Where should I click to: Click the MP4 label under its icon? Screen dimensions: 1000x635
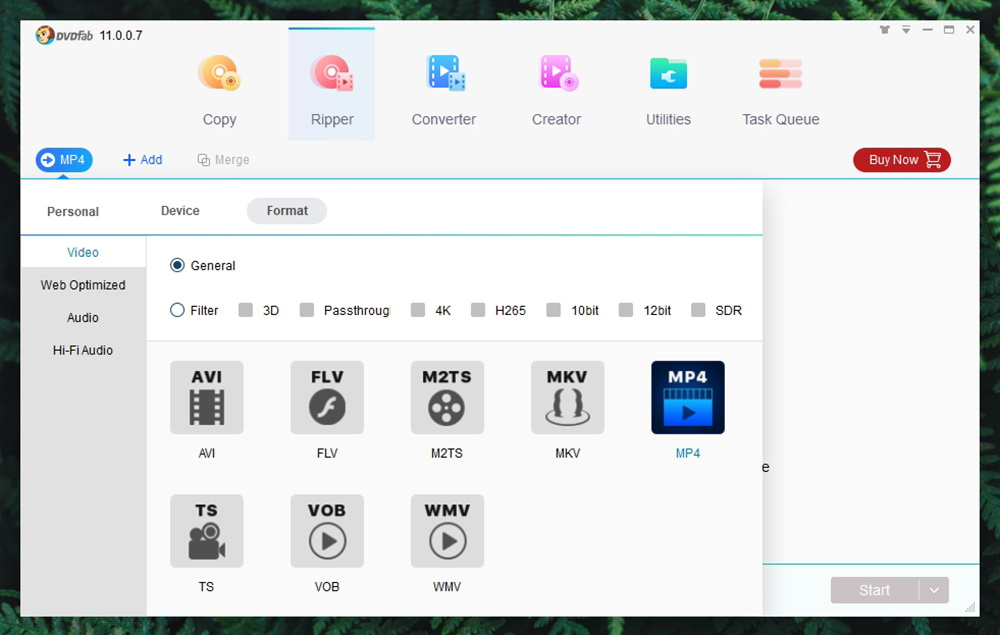[x=688, y=453]
